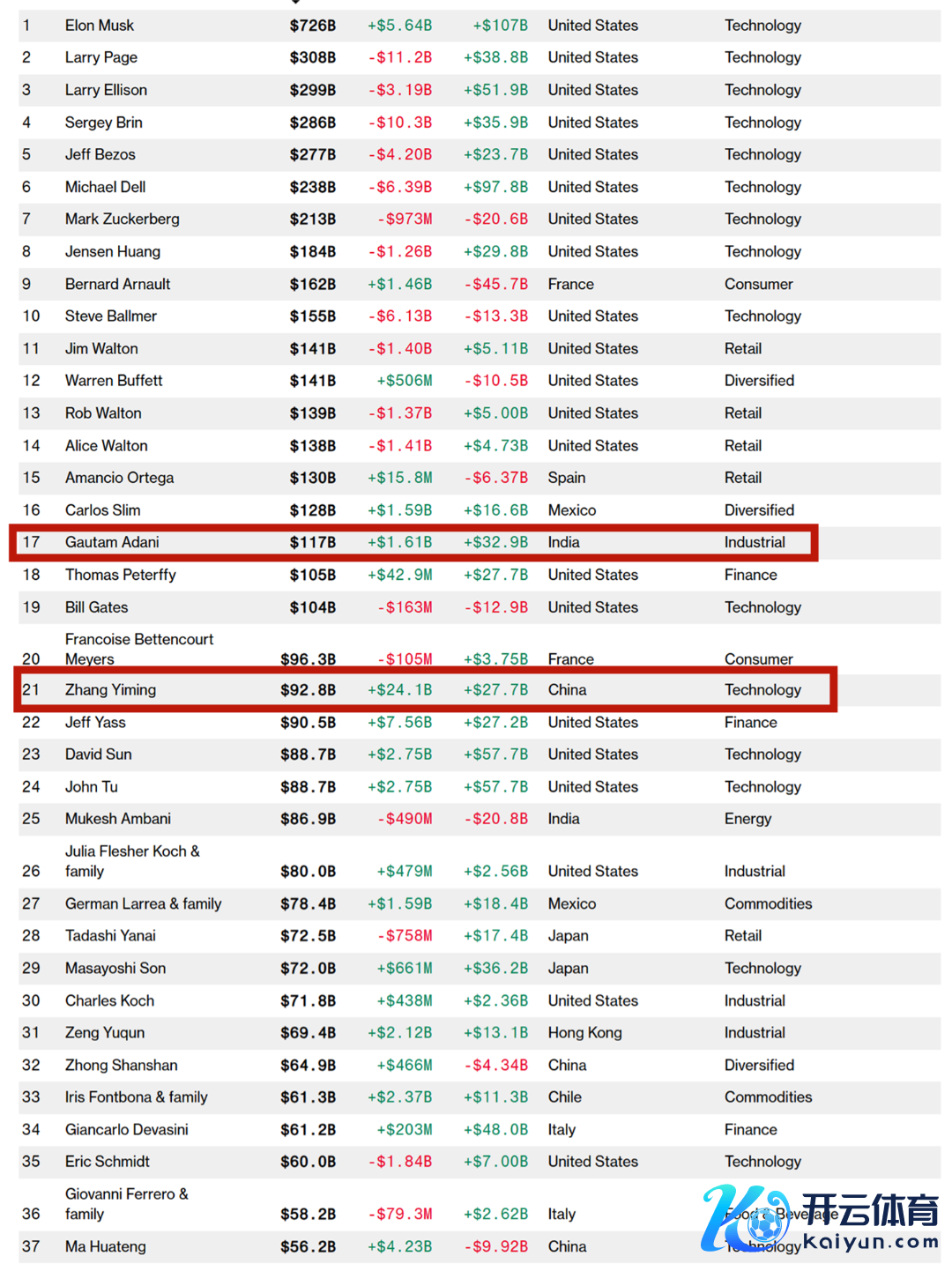Click Hong Kong in Zeng Yuqun row

click(x=585, y=1032)
